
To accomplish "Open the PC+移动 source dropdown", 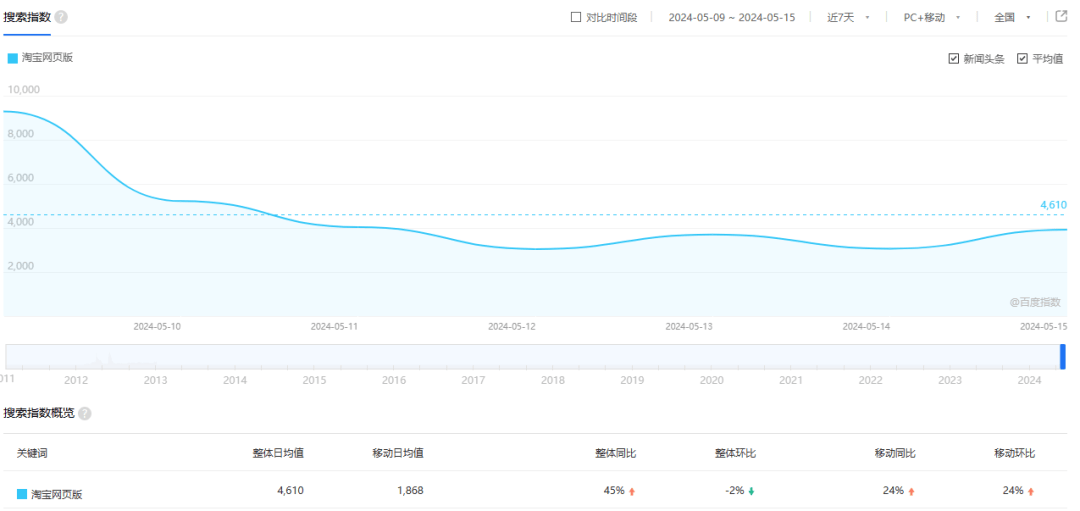I will (932, 17).
